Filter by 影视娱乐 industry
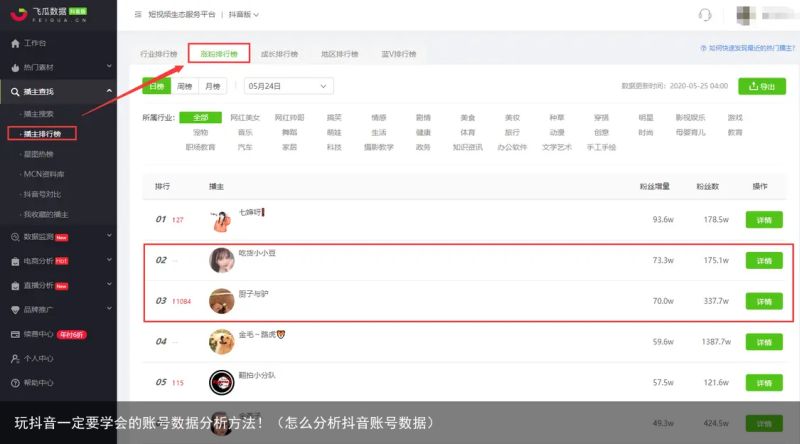 (690, 117)
